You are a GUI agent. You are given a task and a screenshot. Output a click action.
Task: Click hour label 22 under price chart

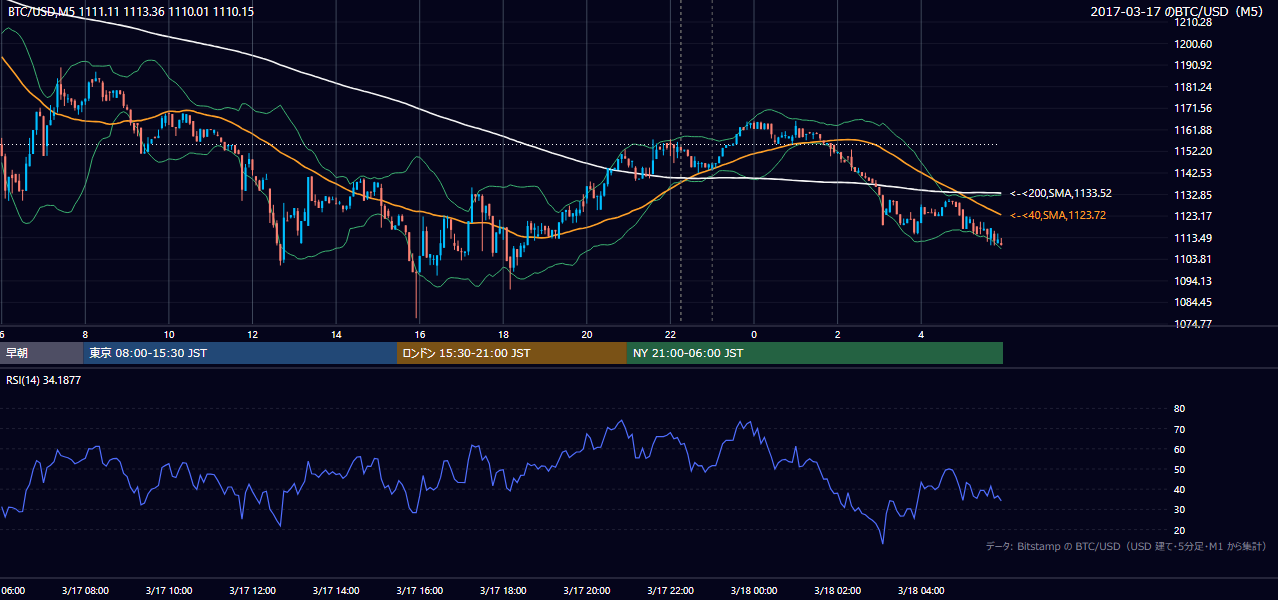click(x=671, y=334)
